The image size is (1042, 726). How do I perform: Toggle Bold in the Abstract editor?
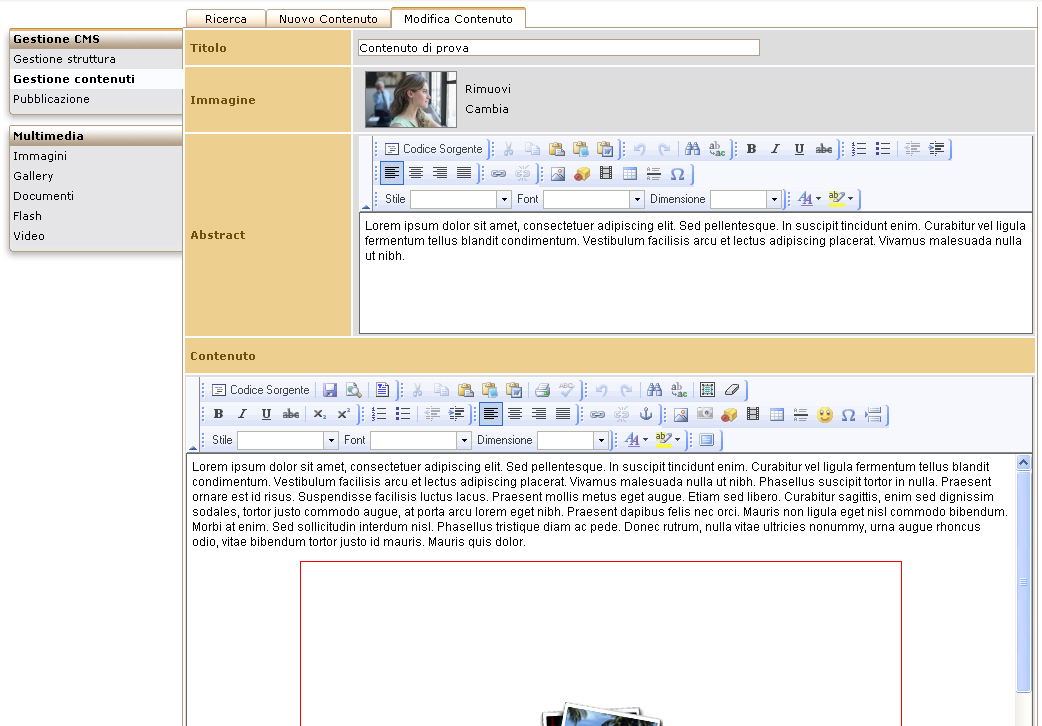coord(752,149)
